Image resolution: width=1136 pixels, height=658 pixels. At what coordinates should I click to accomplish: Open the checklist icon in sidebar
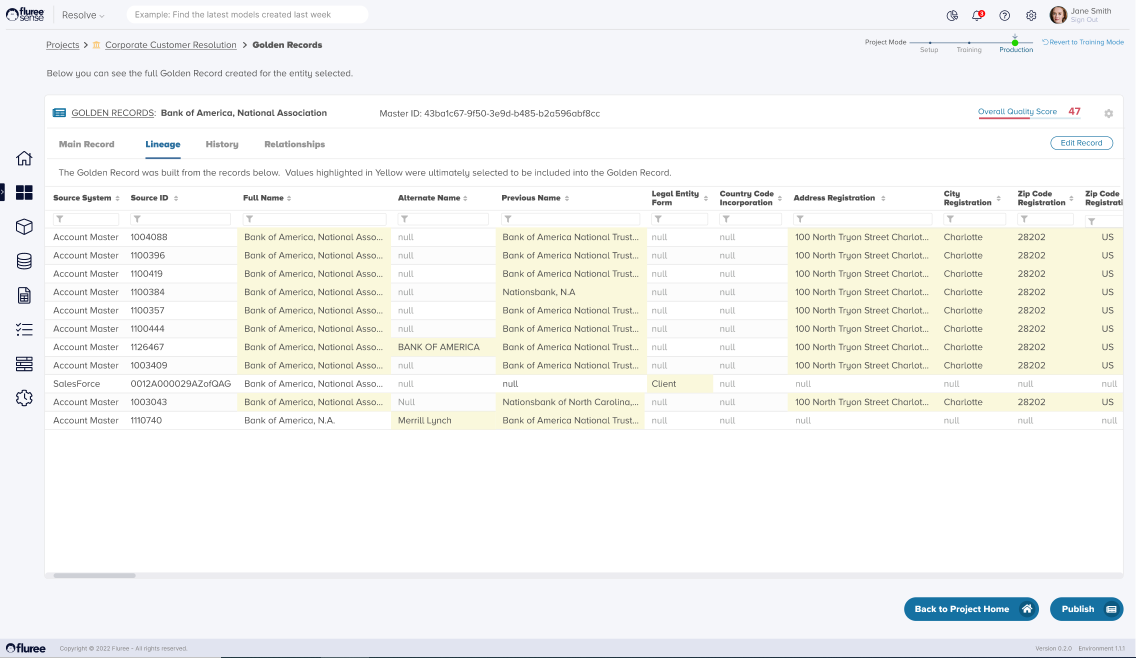pyautogui.click(x=24, y=329)
